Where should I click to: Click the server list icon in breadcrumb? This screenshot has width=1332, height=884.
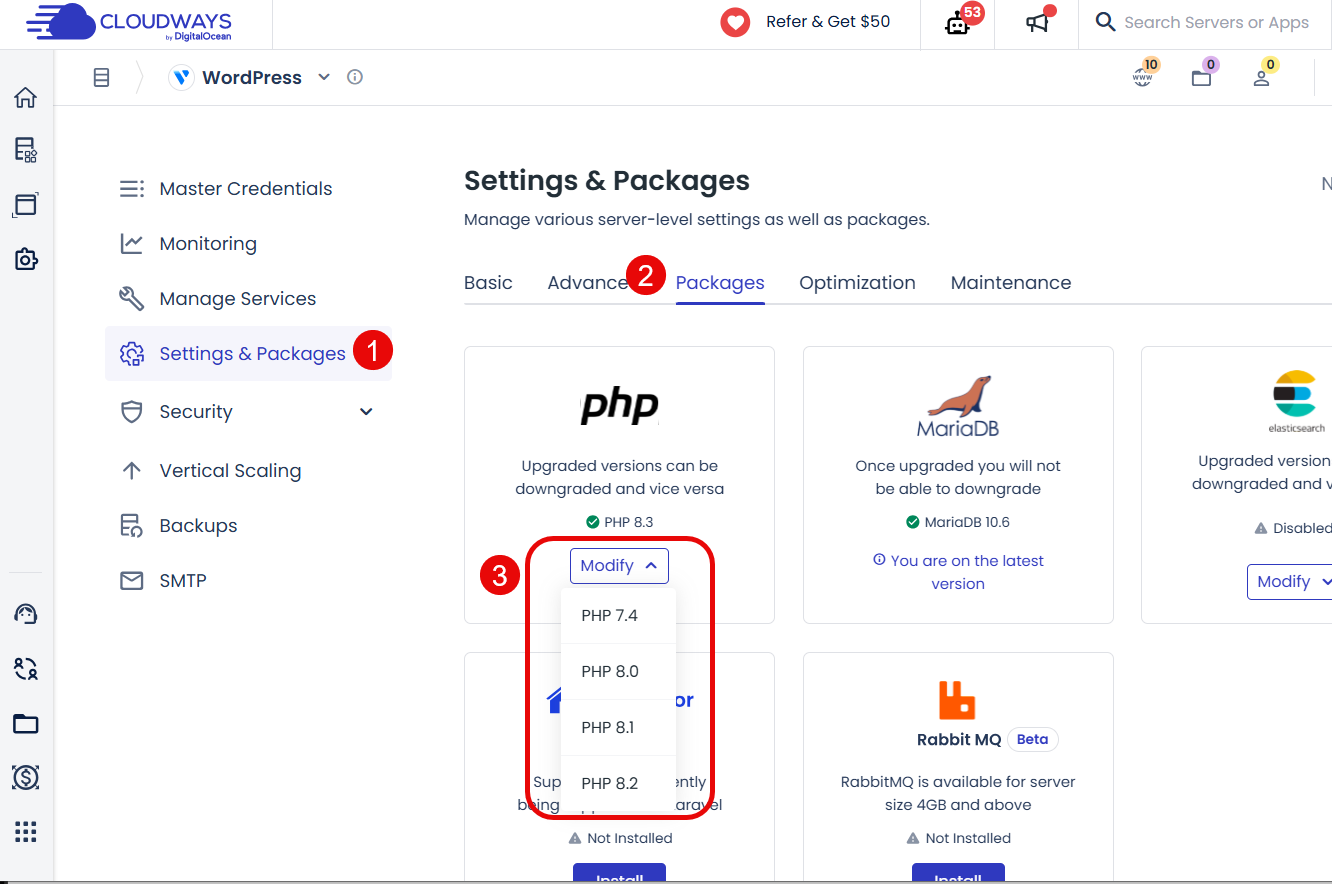101,77
